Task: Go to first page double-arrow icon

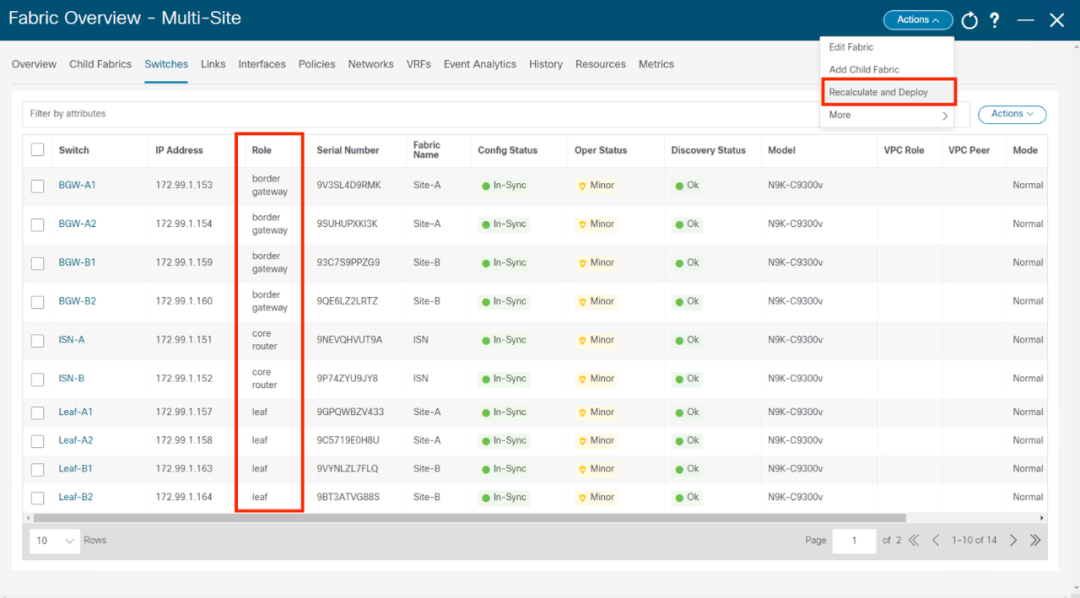Action: pos(914,540)
